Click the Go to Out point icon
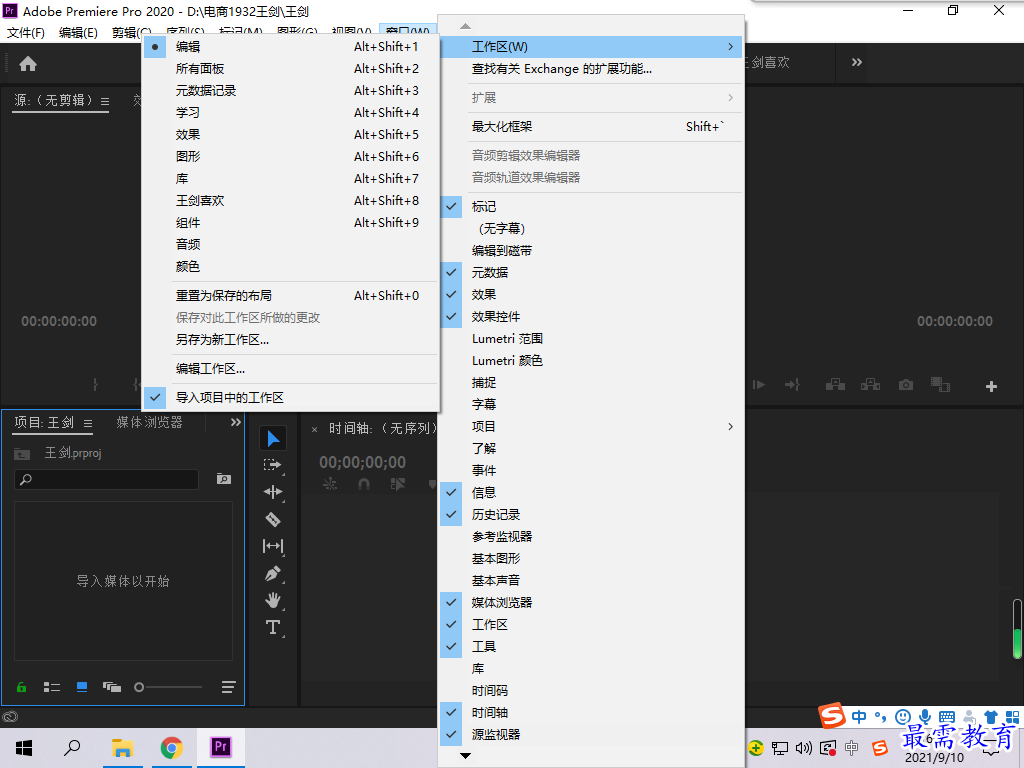 click(792, 385)
